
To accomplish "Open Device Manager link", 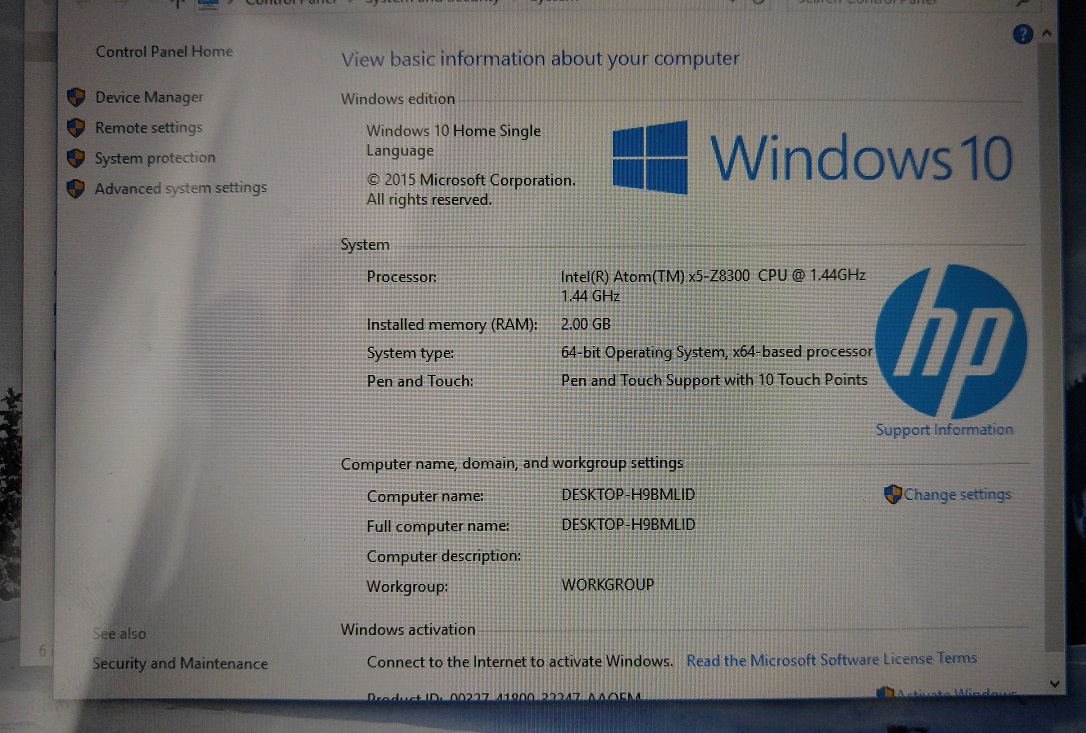I will click(x=149, y=97).
